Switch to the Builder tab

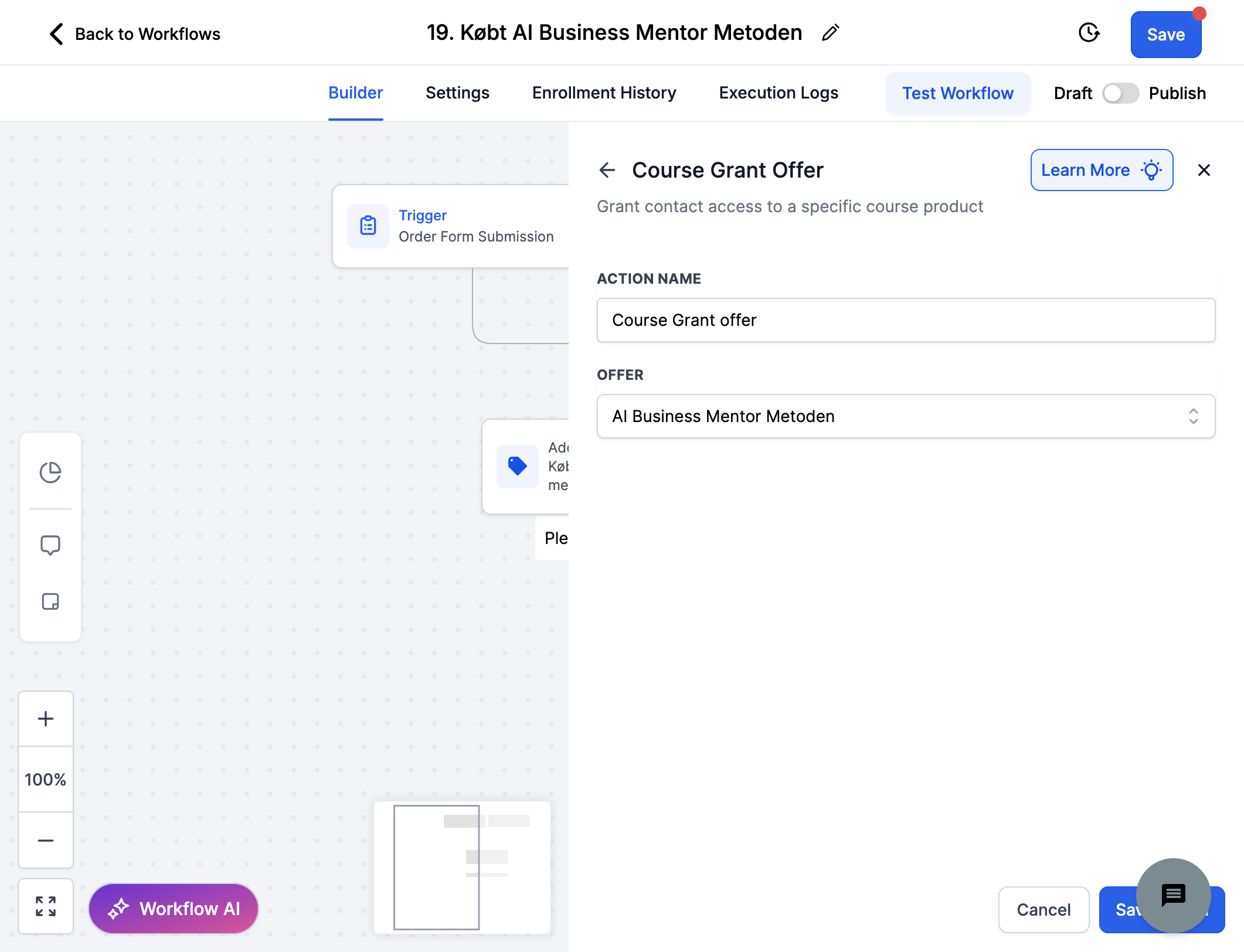coord(355,93)
